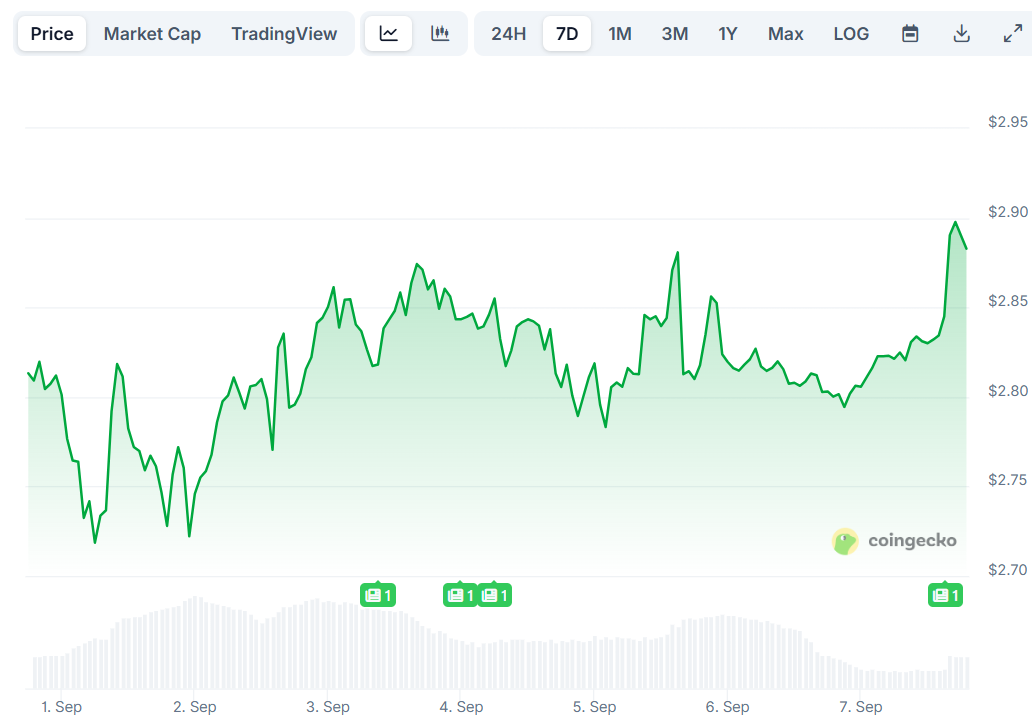Open news marker near 3. Sep
Screen dimensions: 1032x718
coord(378,595)
